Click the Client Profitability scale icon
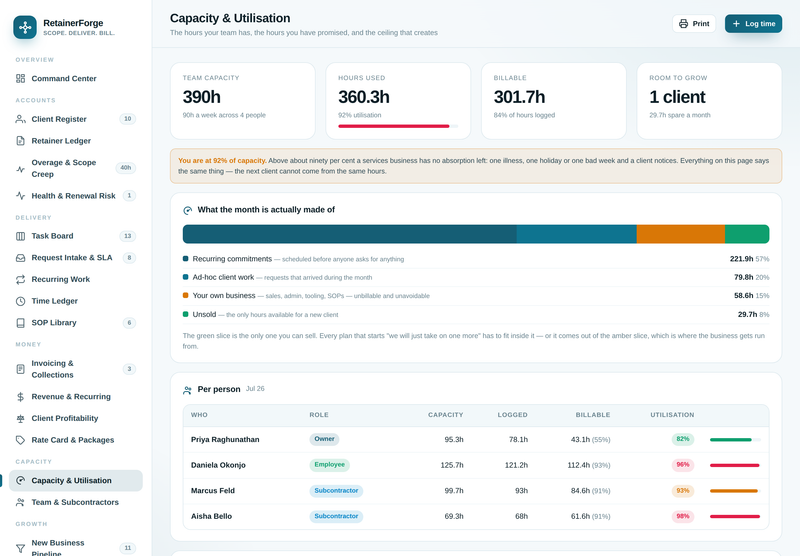The width and height of the screenshot is (800, 556). coord(20,418)
